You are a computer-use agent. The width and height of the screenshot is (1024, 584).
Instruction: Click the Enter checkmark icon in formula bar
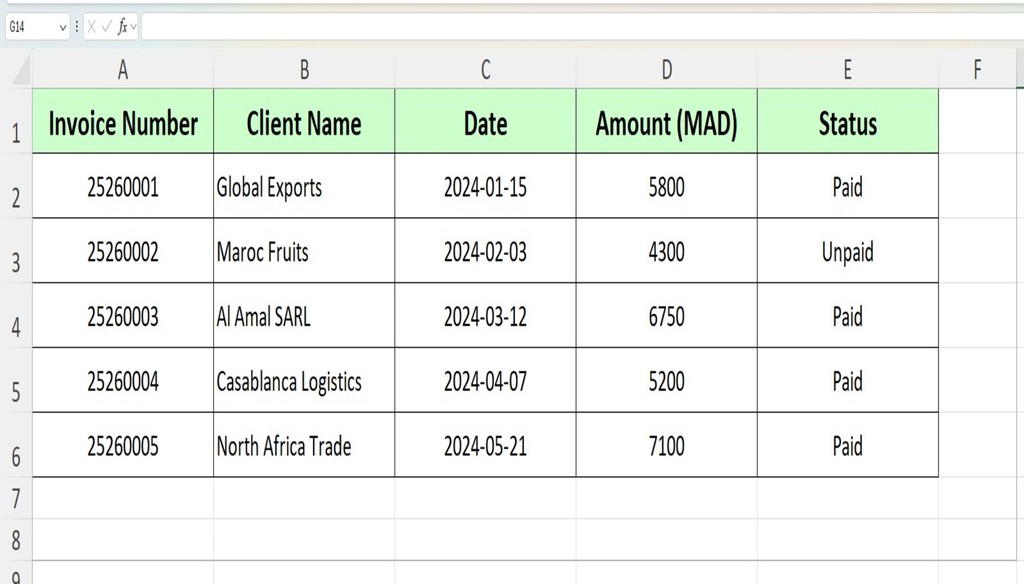click(x=106, y=27)
